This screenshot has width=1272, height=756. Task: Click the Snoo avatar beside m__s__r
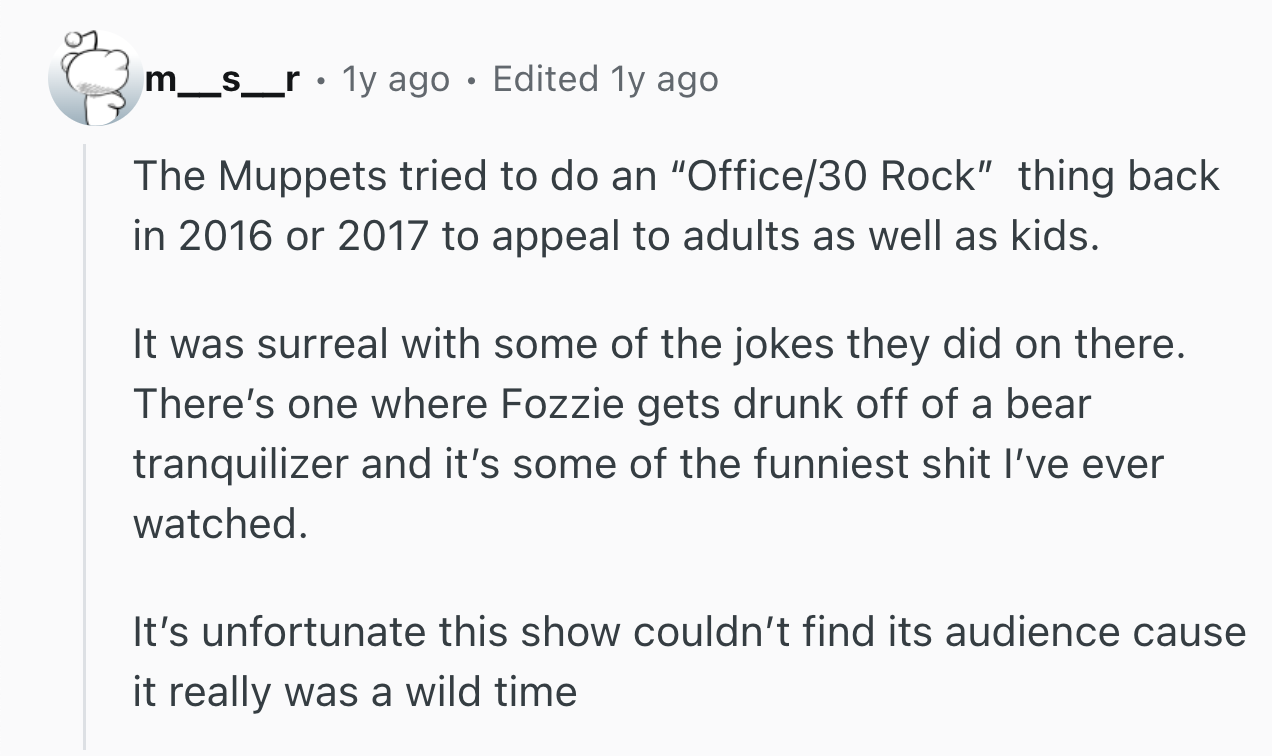95,78
